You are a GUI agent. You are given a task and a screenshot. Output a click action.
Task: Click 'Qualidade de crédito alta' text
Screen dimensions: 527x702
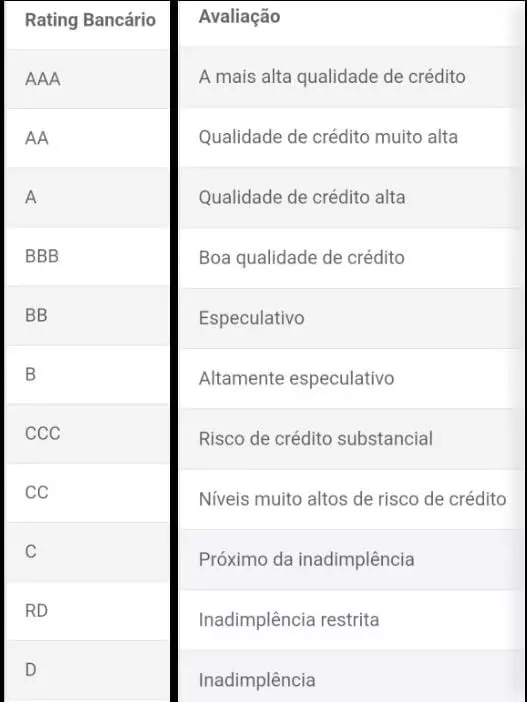point(302,197)
